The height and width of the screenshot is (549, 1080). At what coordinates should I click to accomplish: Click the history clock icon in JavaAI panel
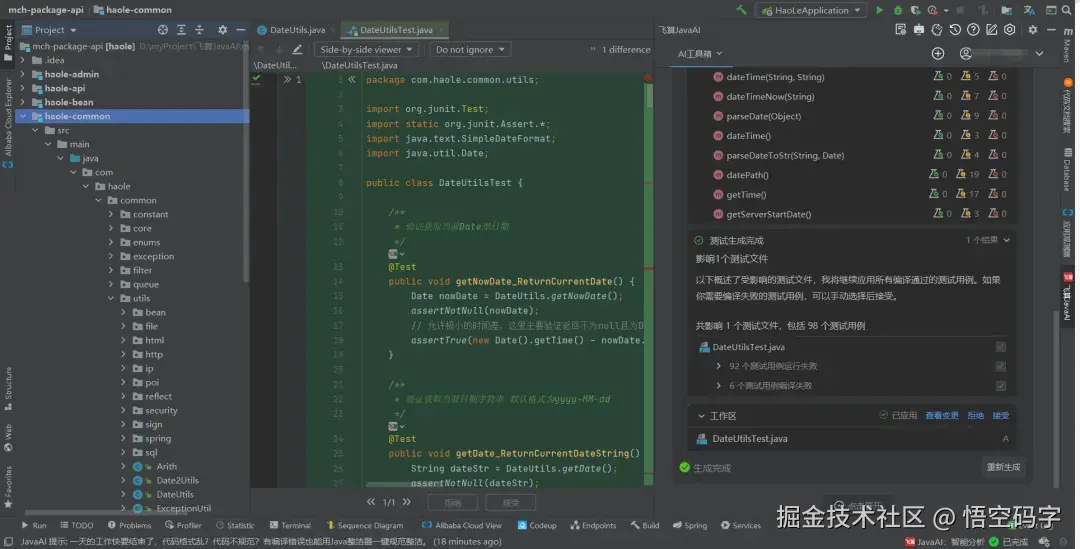[x=955, y=30]
